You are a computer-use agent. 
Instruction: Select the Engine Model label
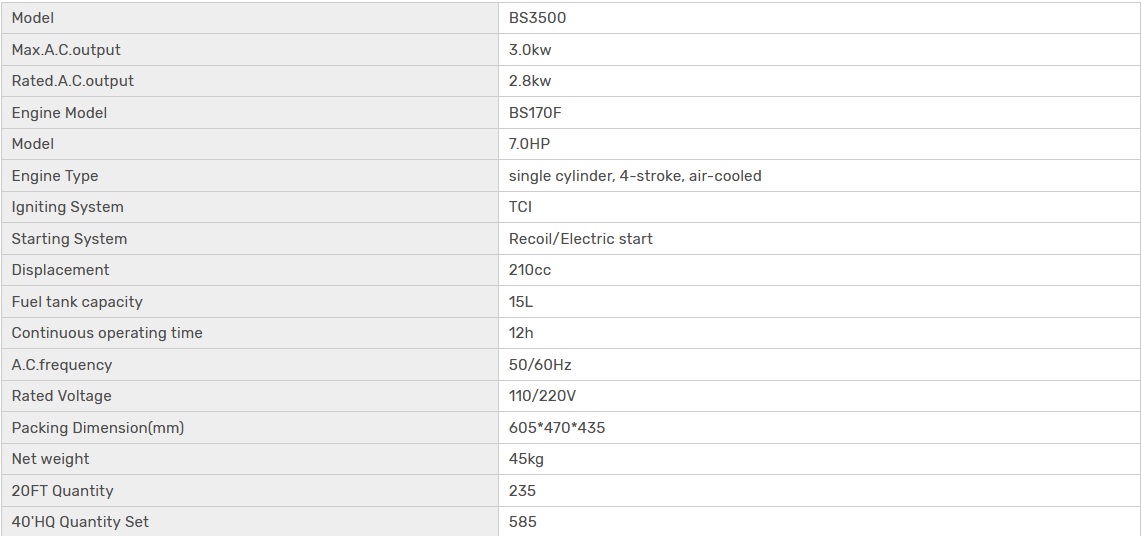(59, 113)
